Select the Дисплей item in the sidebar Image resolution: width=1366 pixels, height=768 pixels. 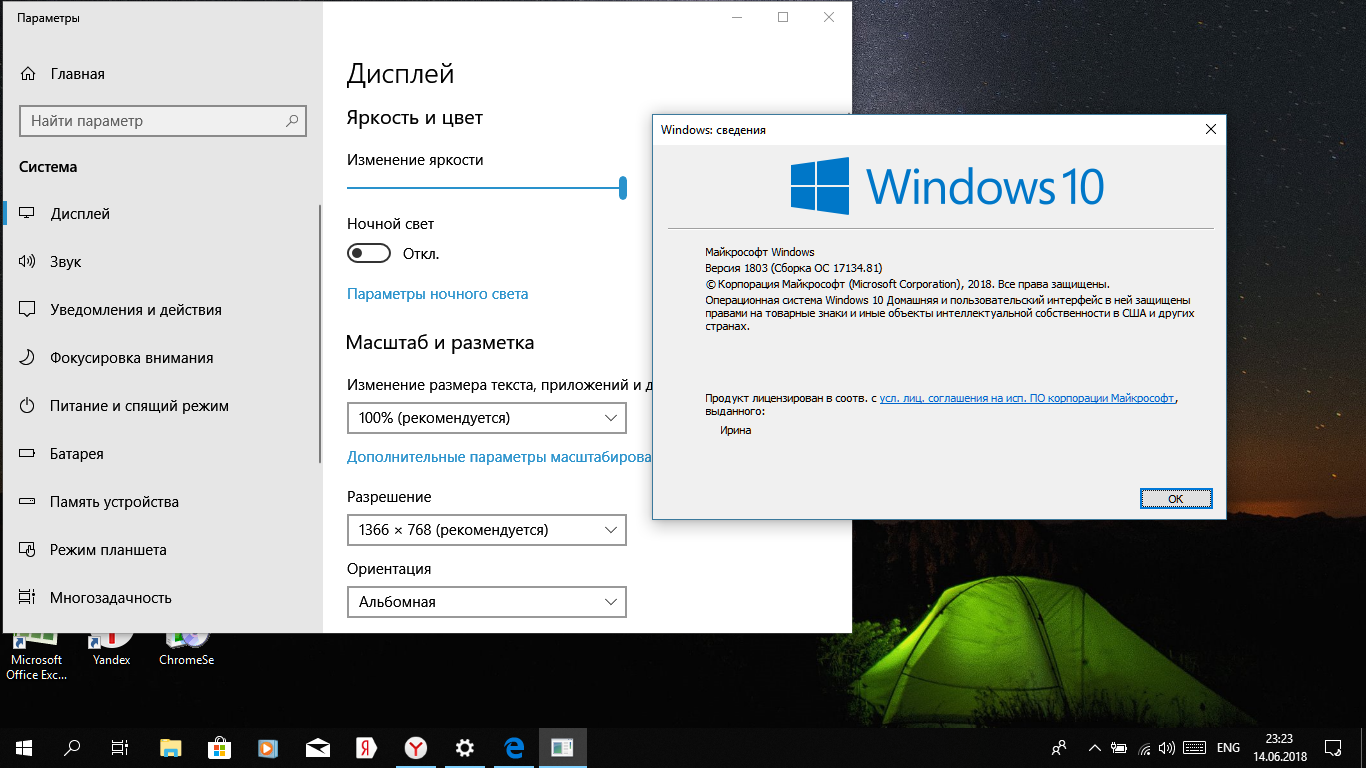coord(160,214)
